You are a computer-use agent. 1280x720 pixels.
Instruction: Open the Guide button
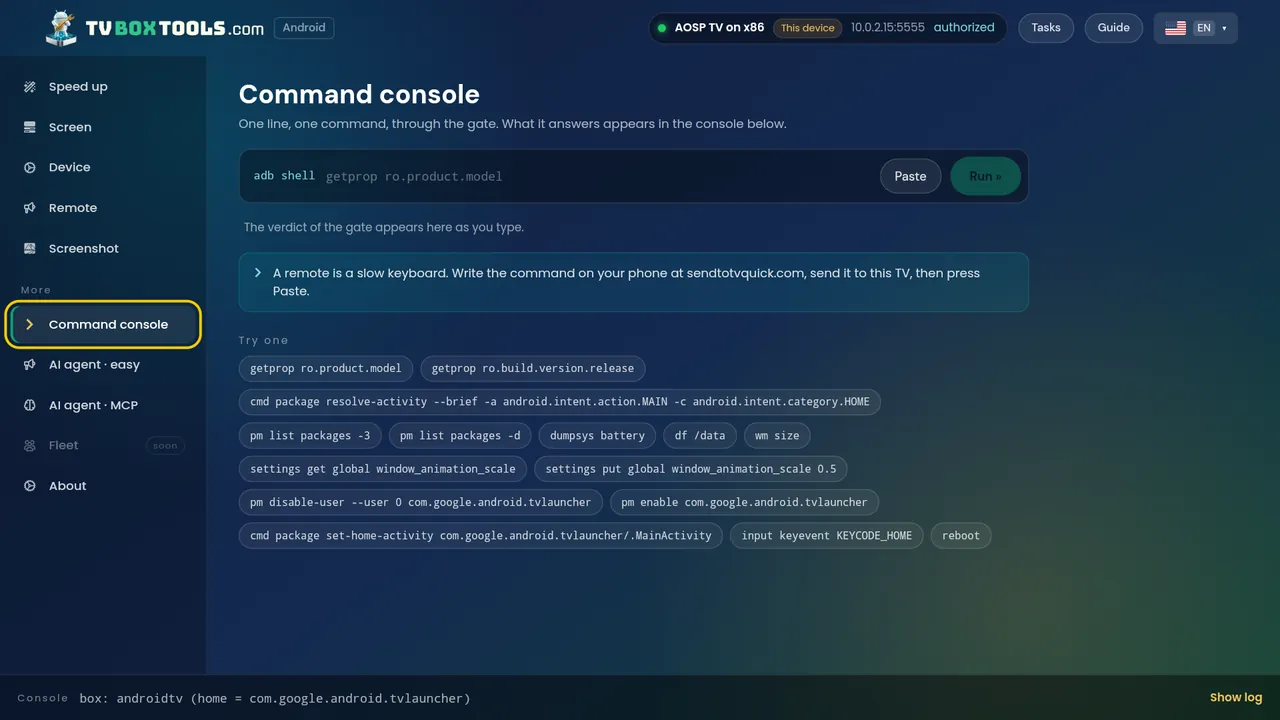pos(1113,28)
